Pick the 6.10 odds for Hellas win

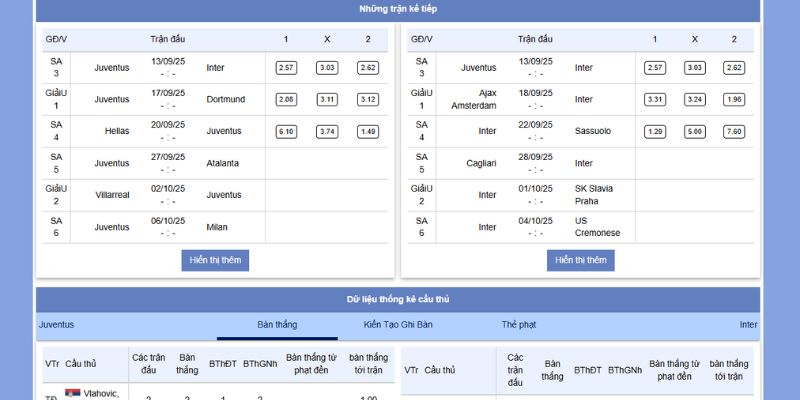[x=286, y=132]
